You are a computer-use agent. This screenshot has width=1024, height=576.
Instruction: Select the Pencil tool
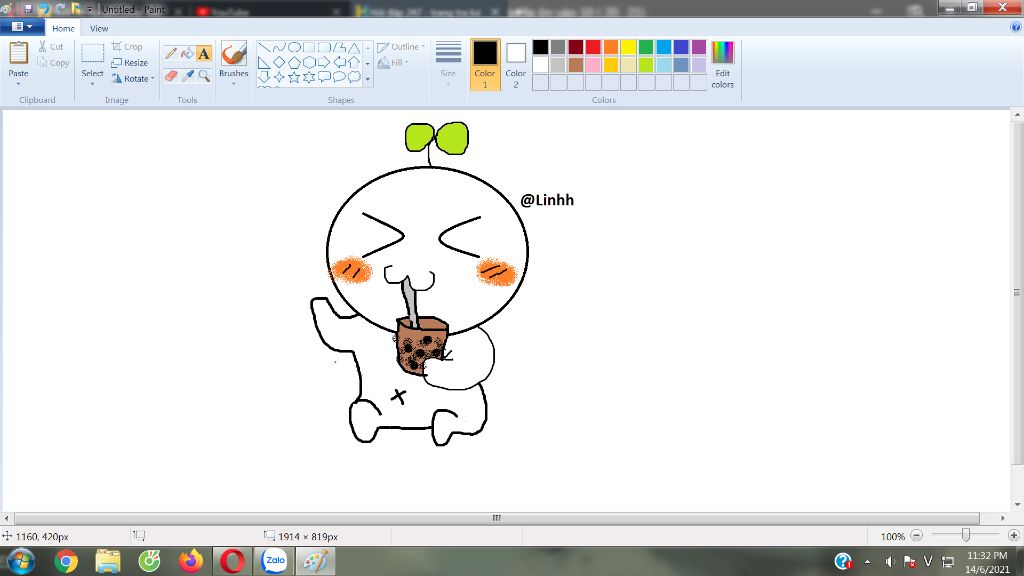pos(171,54)
